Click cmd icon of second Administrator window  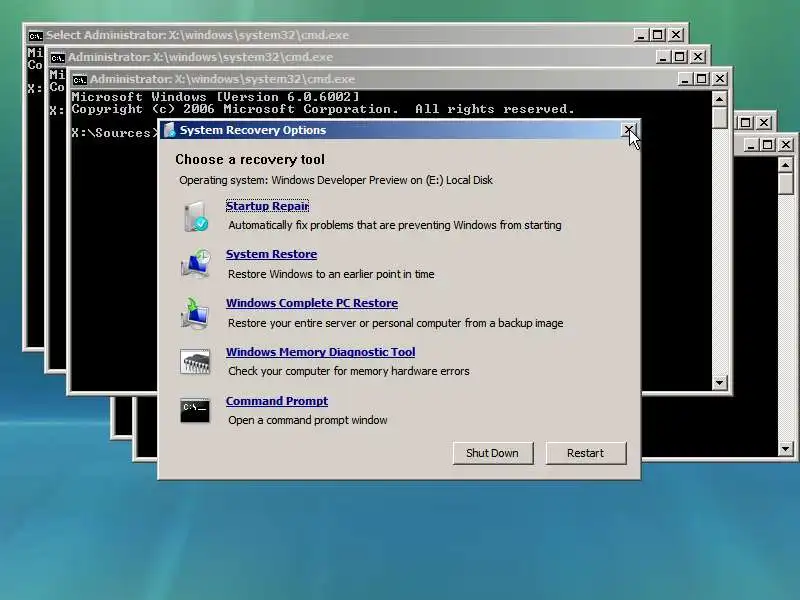pyautogui.click(x=57, y=58)
